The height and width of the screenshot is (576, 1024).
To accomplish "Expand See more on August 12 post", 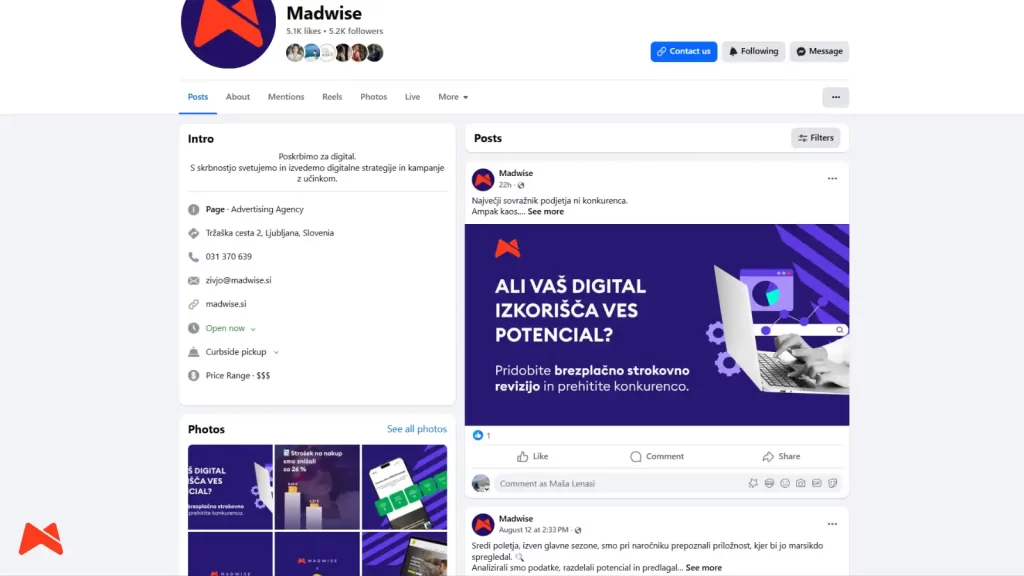I will 703,568.
